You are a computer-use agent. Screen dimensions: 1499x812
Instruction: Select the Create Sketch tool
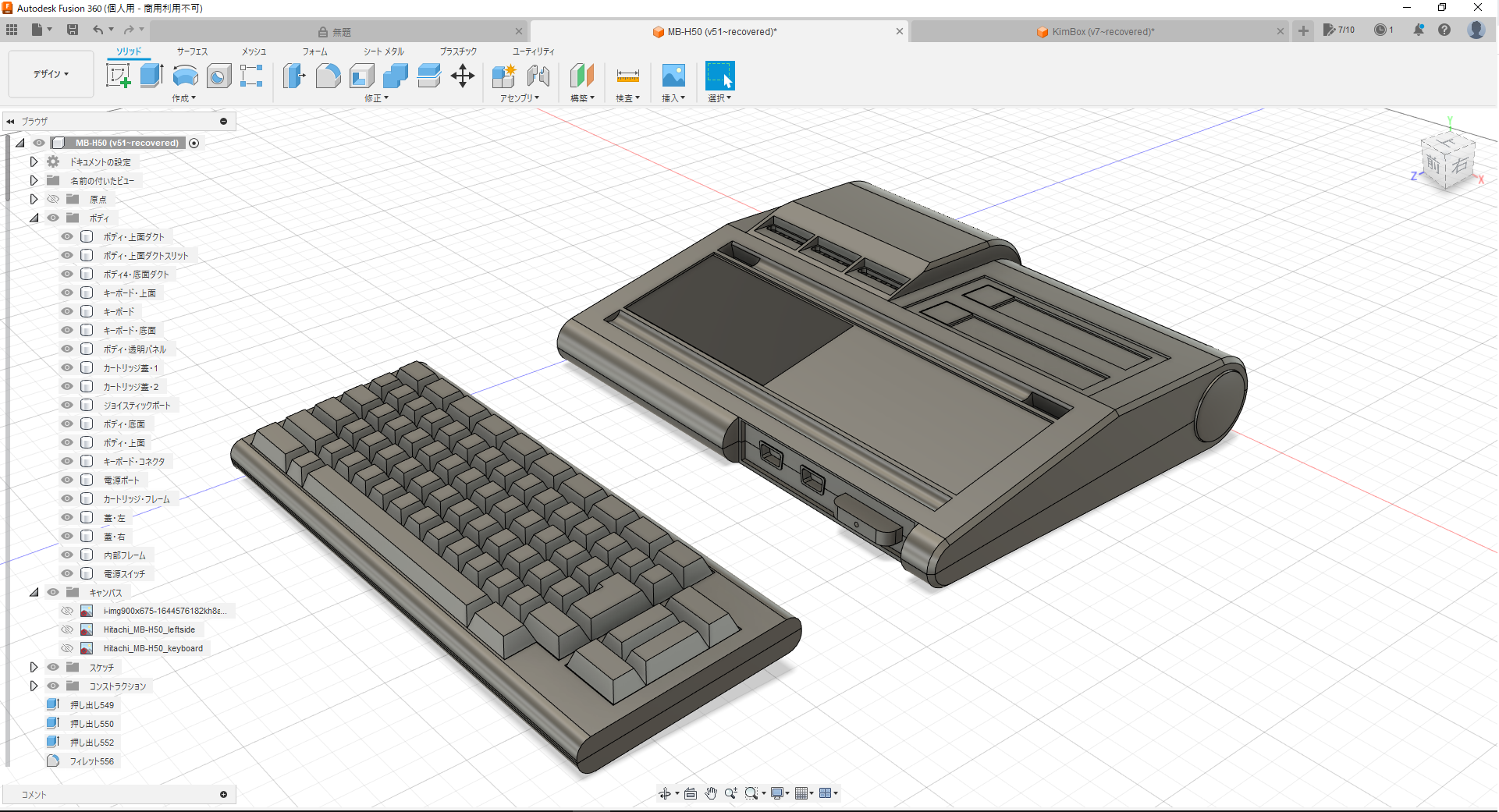coord(119,75)
